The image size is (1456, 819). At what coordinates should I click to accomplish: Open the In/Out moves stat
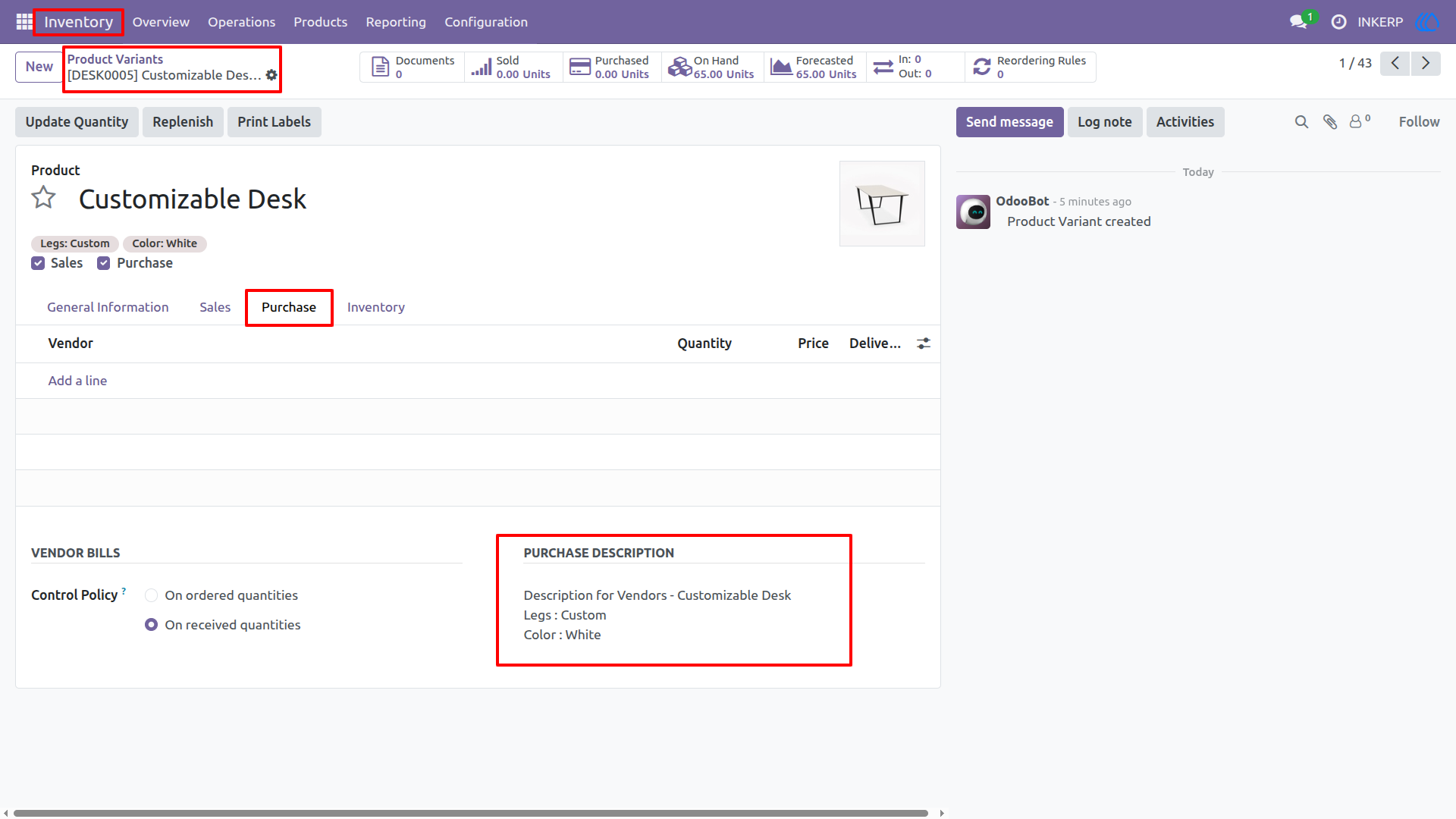click(915, 67)
